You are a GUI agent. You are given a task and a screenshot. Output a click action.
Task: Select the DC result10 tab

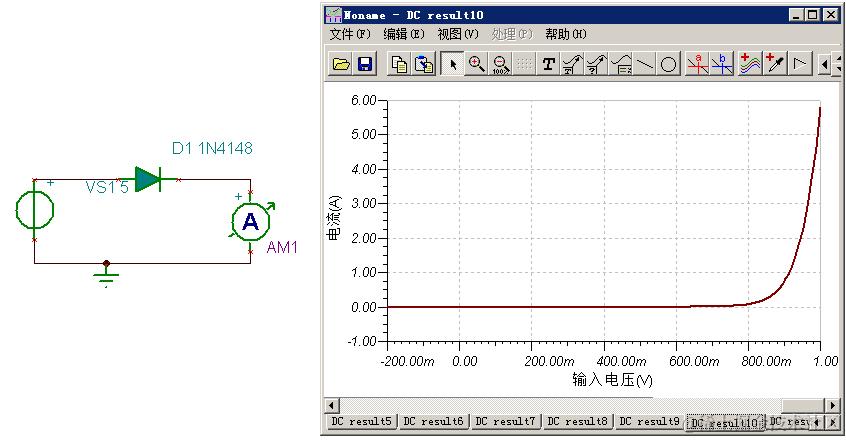pyautogui.click(x=725, y=423)
